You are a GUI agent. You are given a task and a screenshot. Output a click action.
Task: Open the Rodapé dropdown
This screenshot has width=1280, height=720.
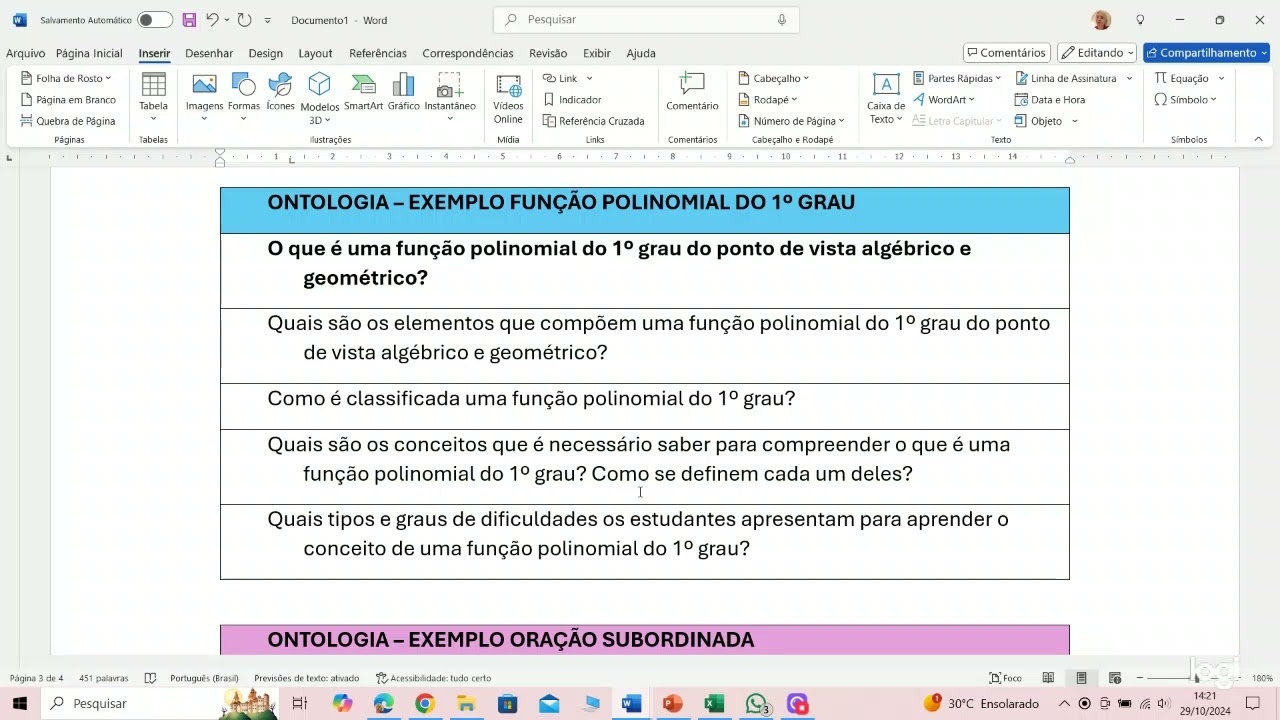pyautogui.click(x=769, y=100)
